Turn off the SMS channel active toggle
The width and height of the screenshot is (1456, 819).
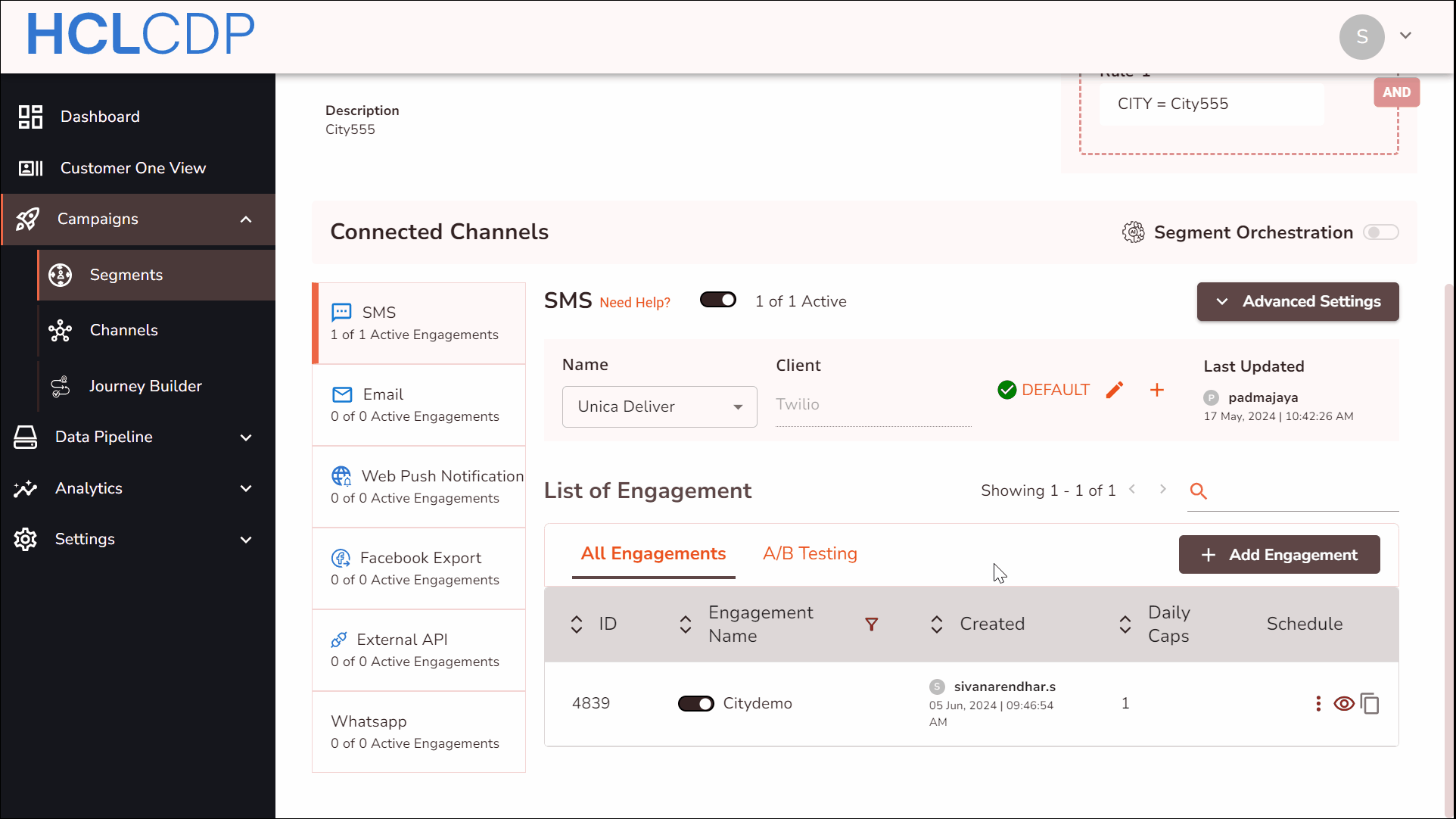[x=717, y=301]
